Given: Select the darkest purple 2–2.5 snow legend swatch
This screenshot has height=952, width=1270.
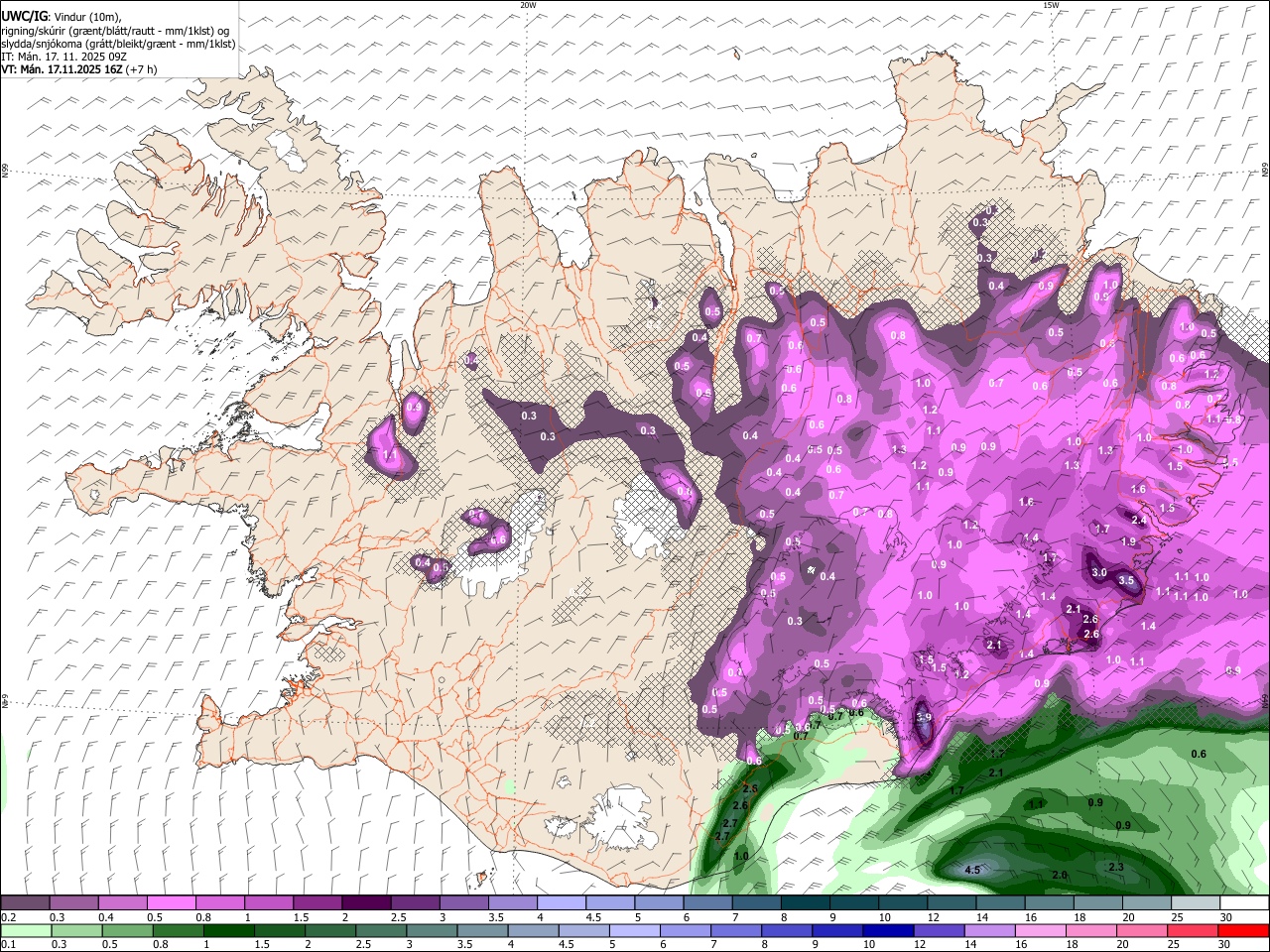Looking at the screenshot, I should coord(366,902).
